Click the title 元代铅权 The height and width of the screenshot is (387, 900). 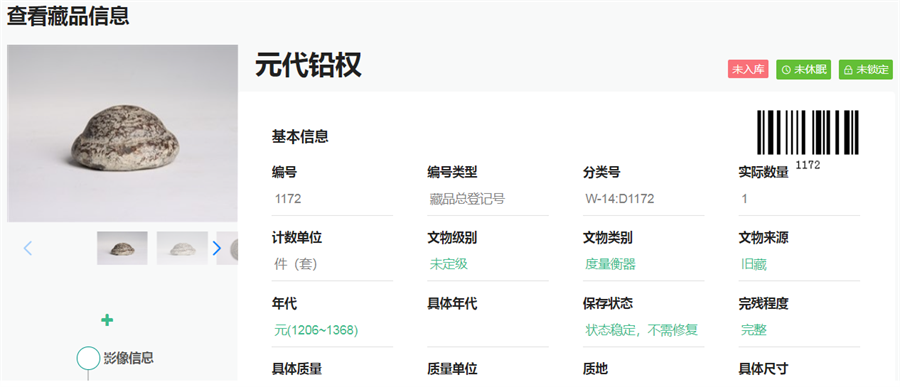[308, 65]
